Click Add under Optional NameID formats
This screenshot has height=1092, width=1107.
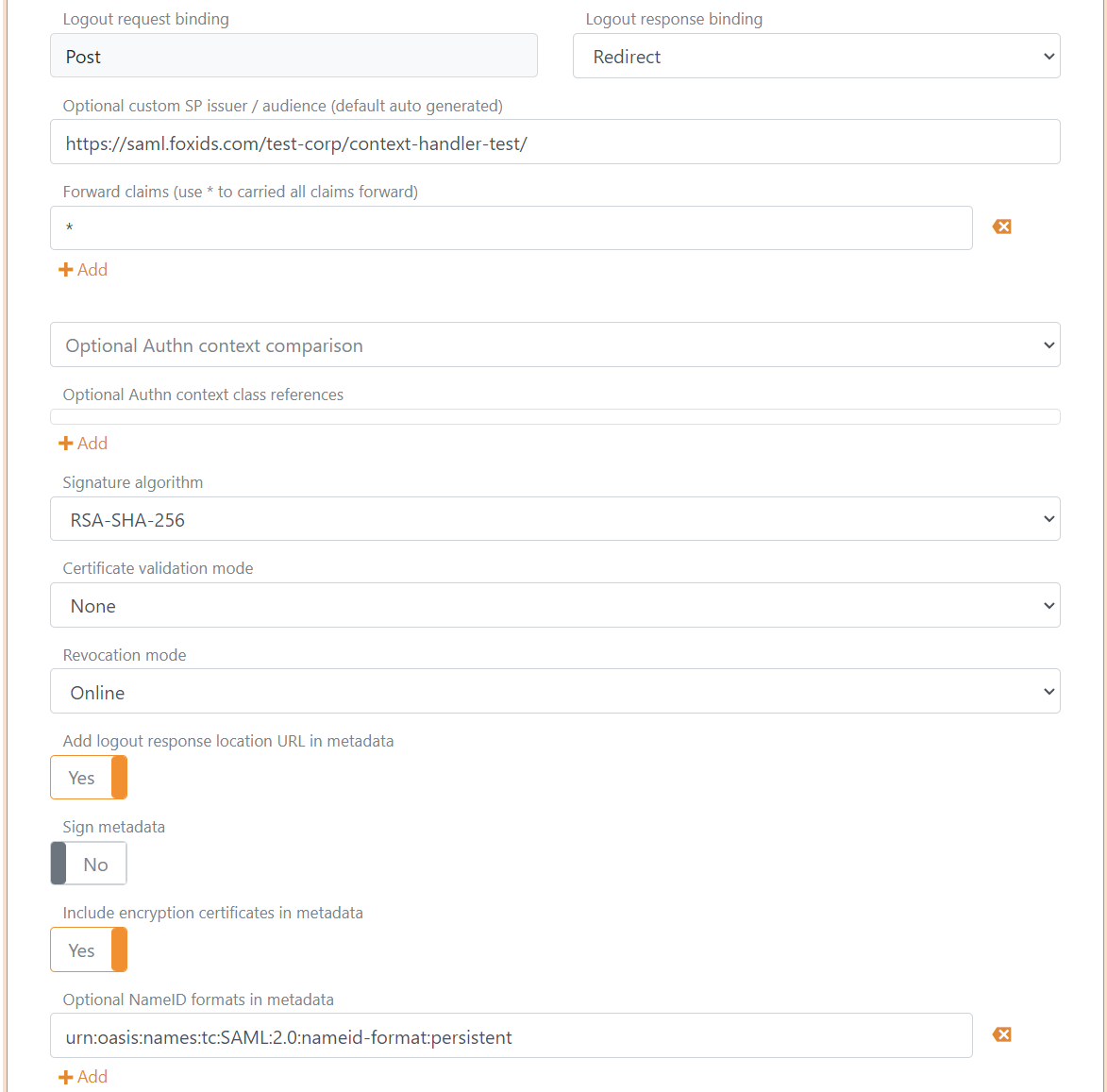[x=83, y=1077]
